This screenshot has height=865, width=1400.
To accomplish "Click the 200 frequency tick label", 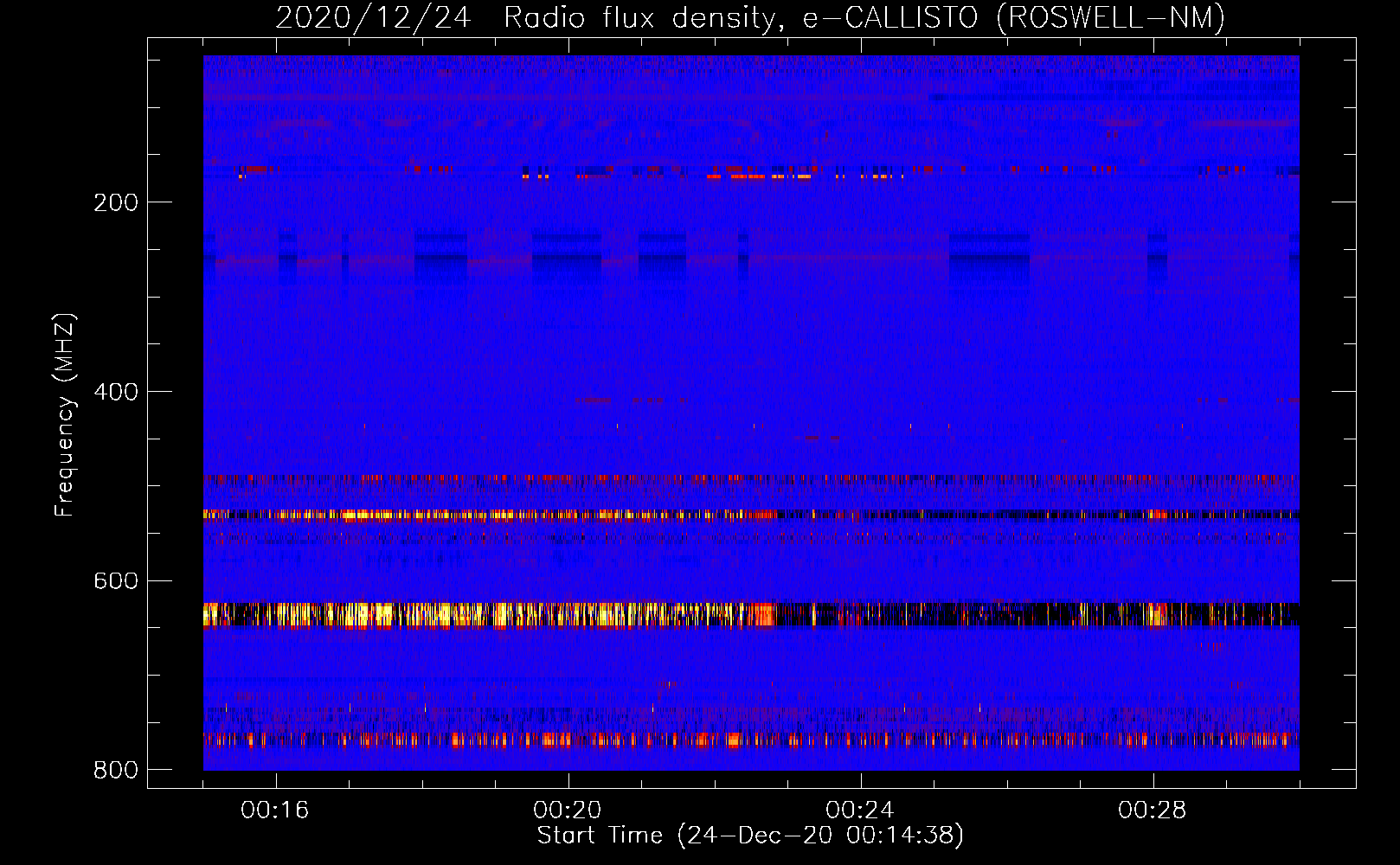I will click(116, 202).
